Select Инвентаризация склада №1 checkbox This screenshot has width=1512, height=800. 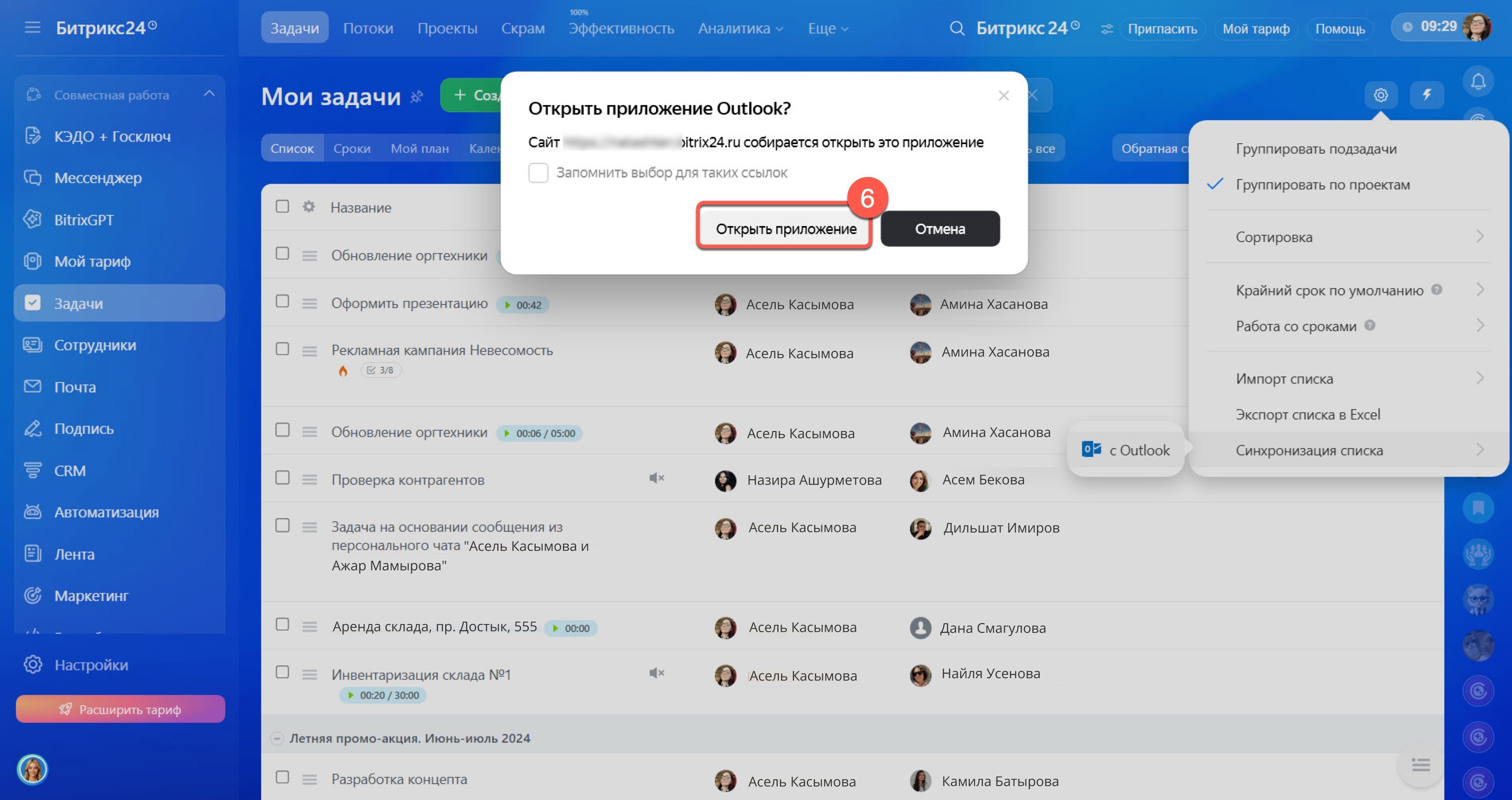282,672
